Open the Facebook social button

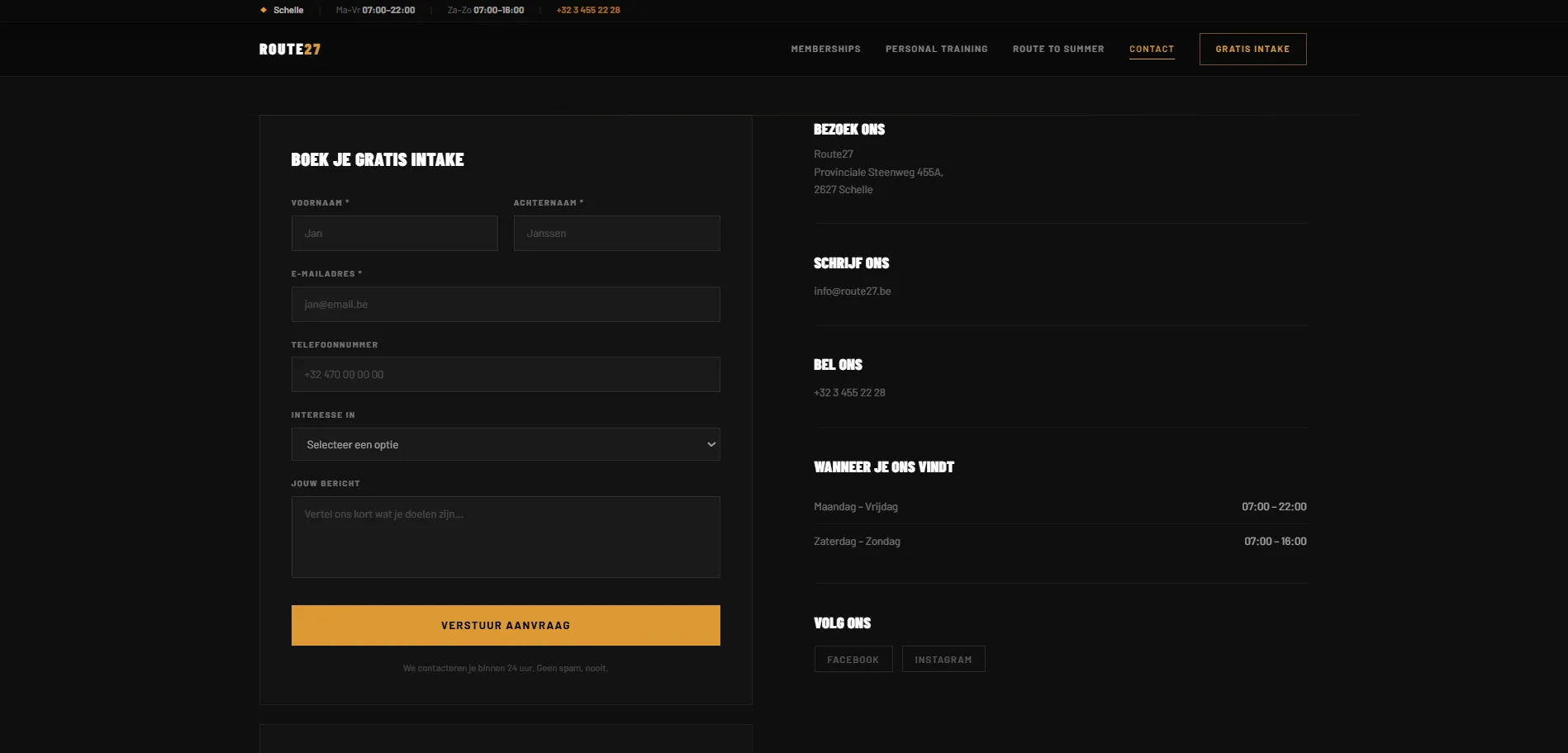click(x=853, y=659)
